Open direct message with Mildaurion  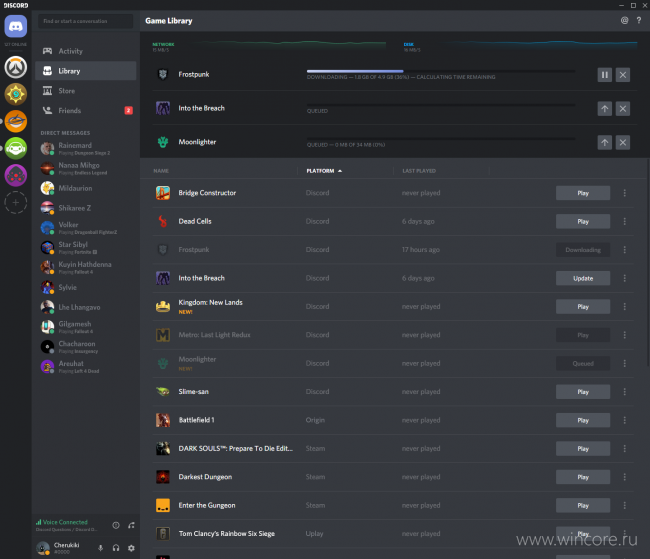click(x=86, y=188)
